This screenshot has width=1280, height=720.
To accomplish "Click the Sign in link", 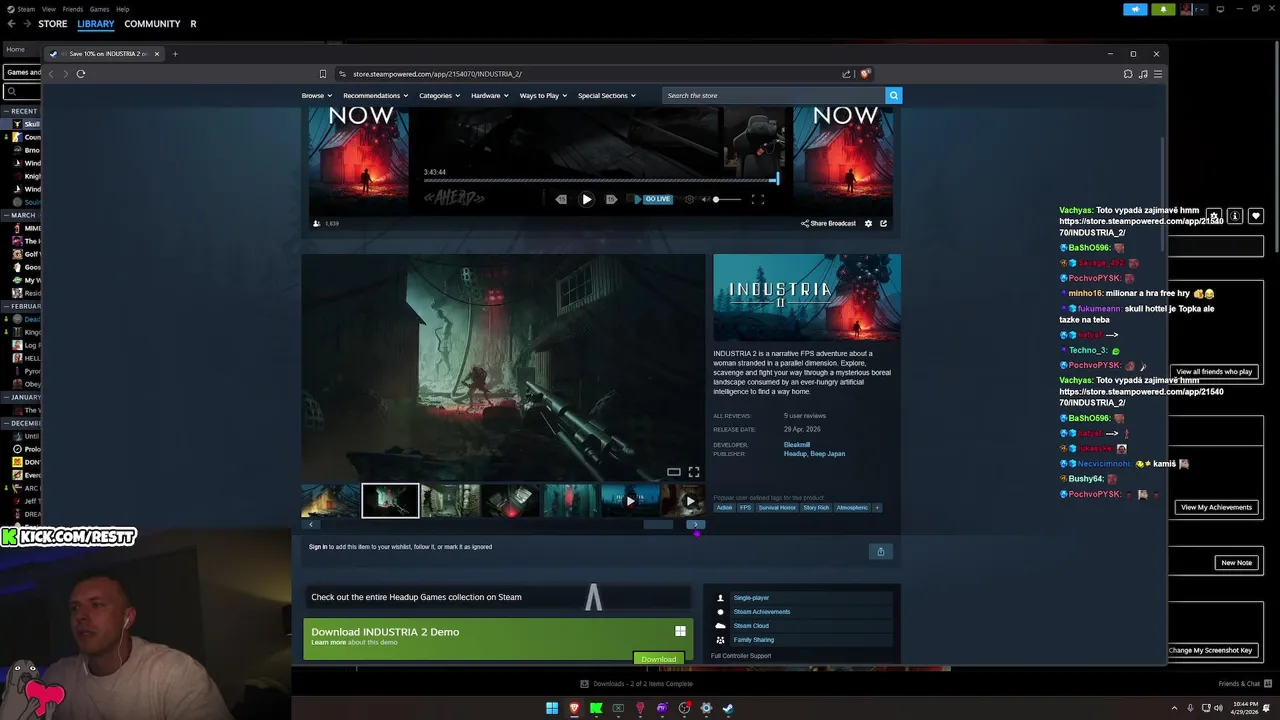I will pos(318,547).
